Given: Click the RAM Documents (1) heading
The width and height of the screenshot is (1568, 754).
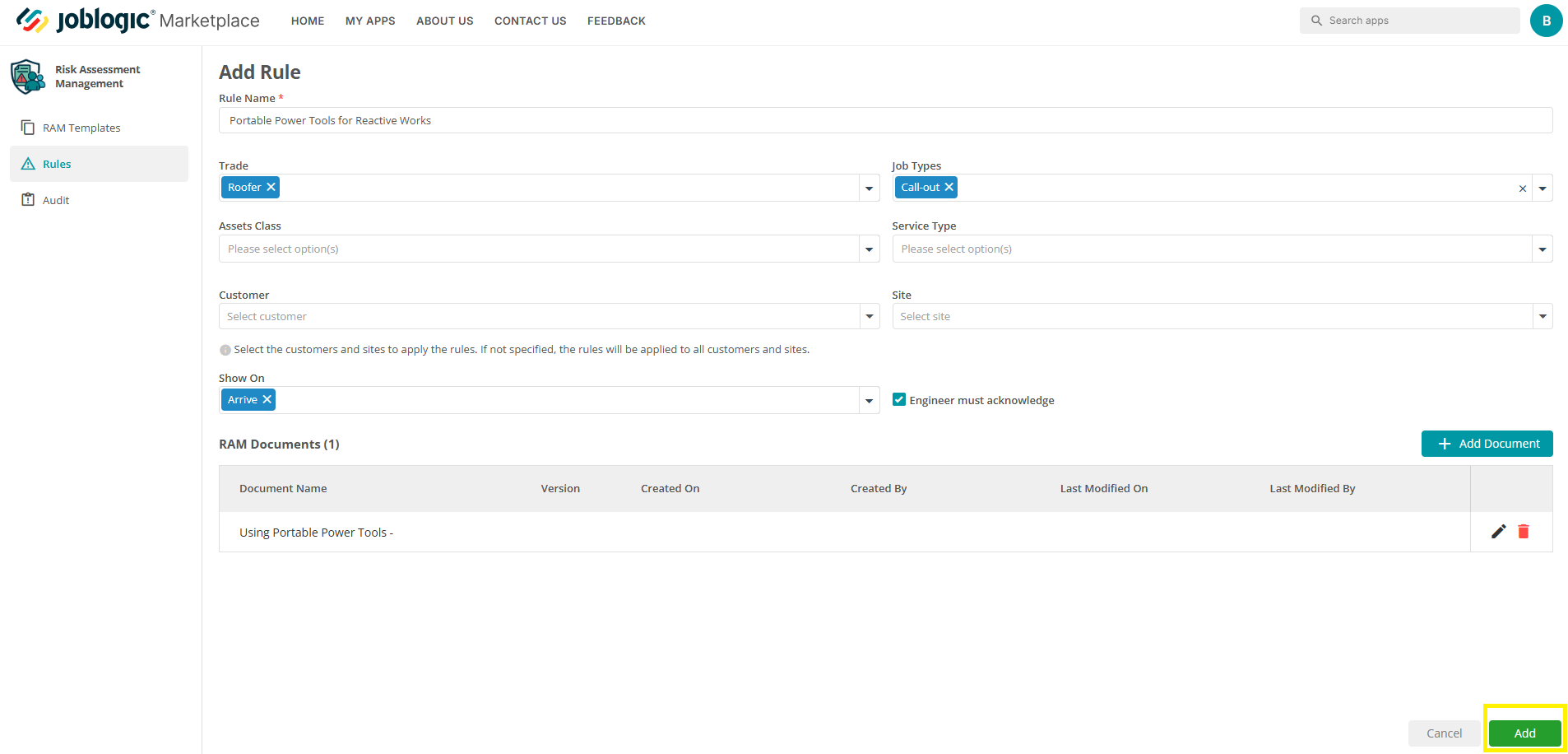Looking at the screenshot, I should (x=279, y=444).
